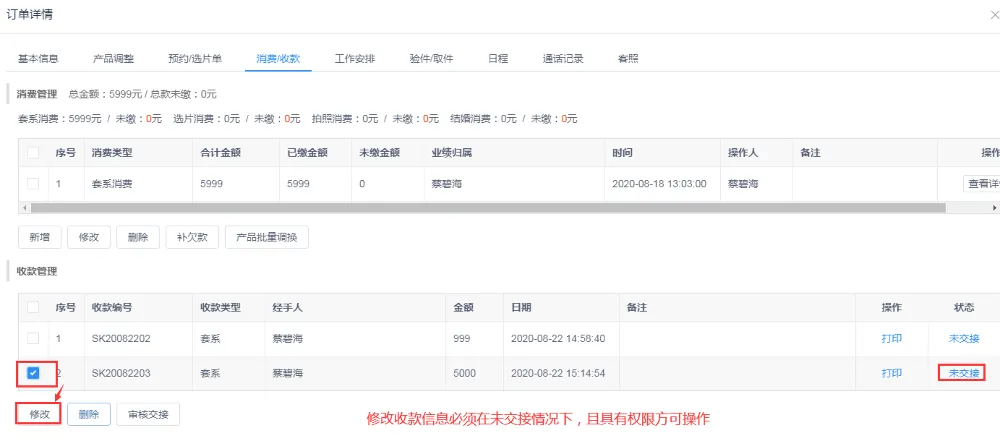The image size is (1000, 441).
Task: Select all rows in 消费管理 table header checkbox
Action: point(33,153)
